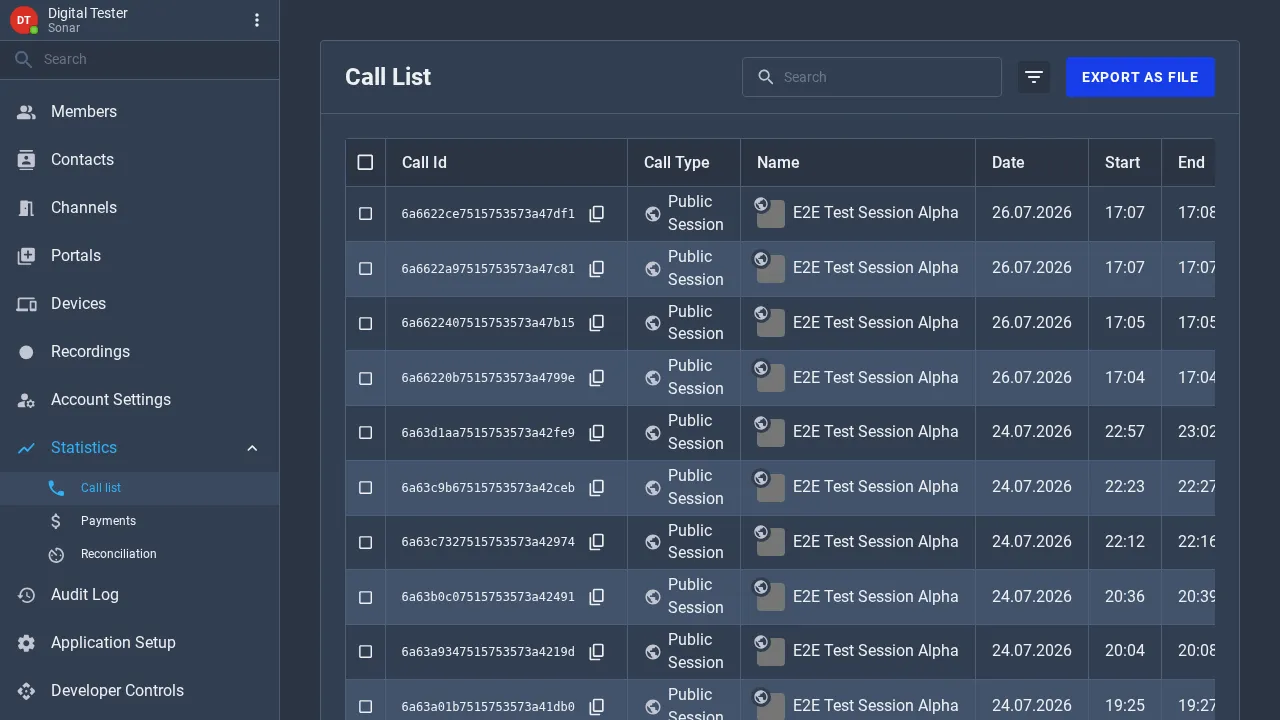Image resolution: width=1280 pixels, height=720 pixels.
Task: Check the row for call 6a6622407515753573a47b15
Action: [x=365, y=324]
